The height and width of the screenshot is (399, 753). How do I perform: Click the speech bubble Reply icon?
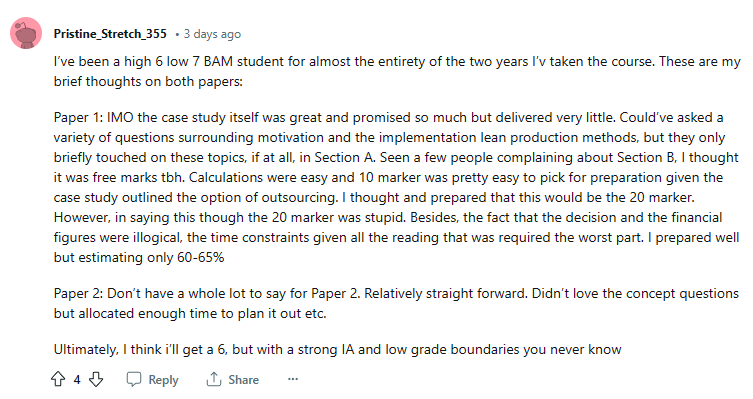click(134, 379)
